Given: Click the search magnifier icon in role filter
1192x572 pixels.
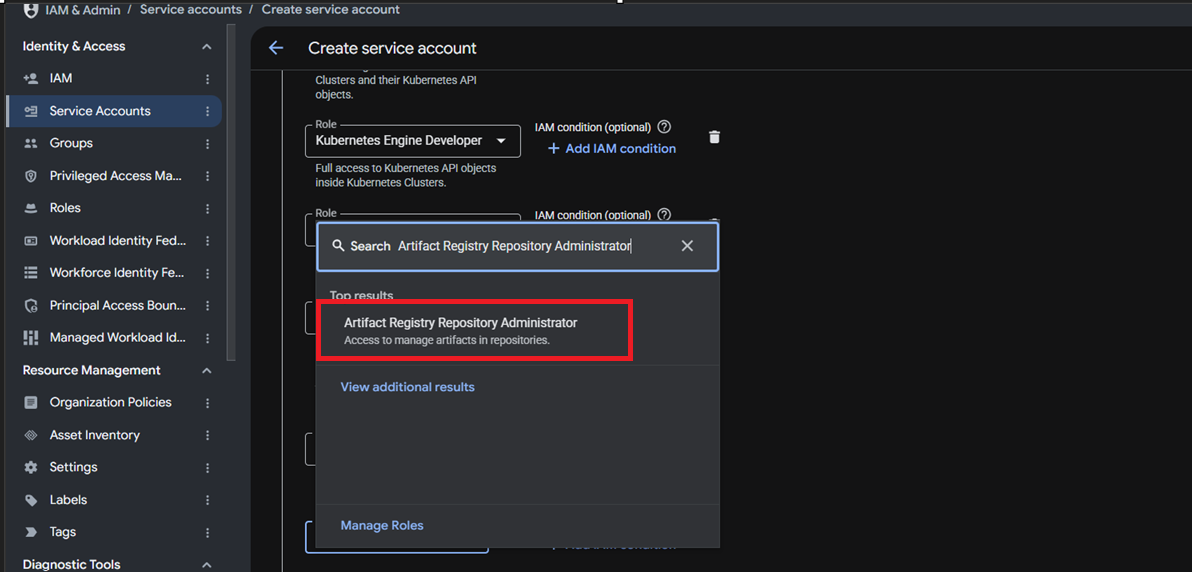Looking at the screenshot, I should coord(338,246).
